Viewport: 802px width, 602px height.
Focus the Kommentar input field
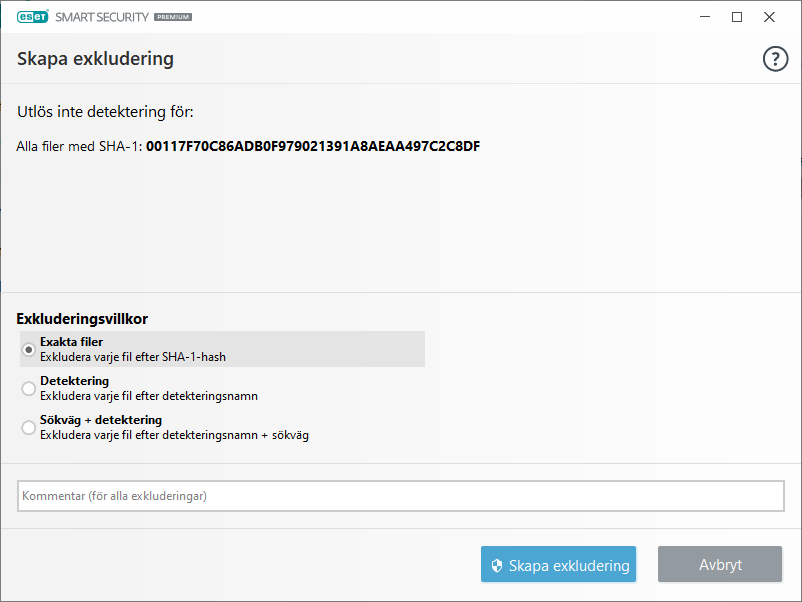[x=400, y=496]
